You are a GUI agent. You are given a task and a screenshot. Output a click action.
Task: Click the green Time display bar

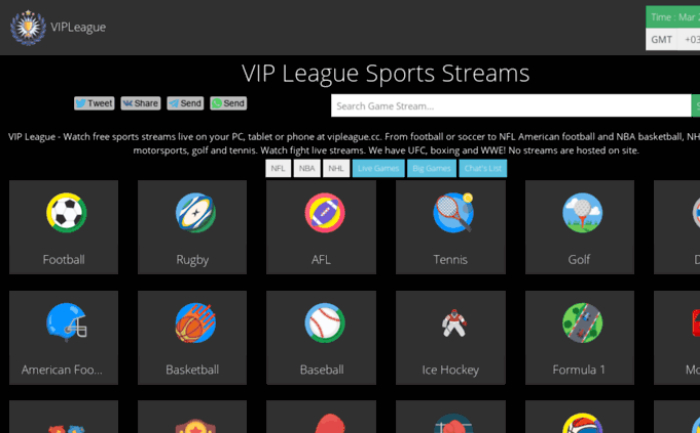673,17
